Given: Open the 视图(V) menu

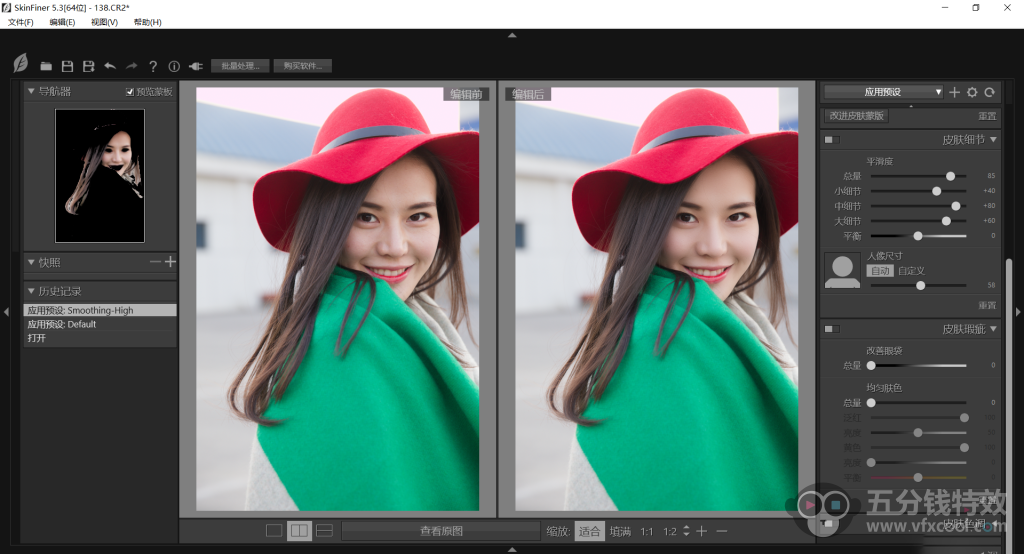Looking at the screenshot, I should (x=104, y=22).
